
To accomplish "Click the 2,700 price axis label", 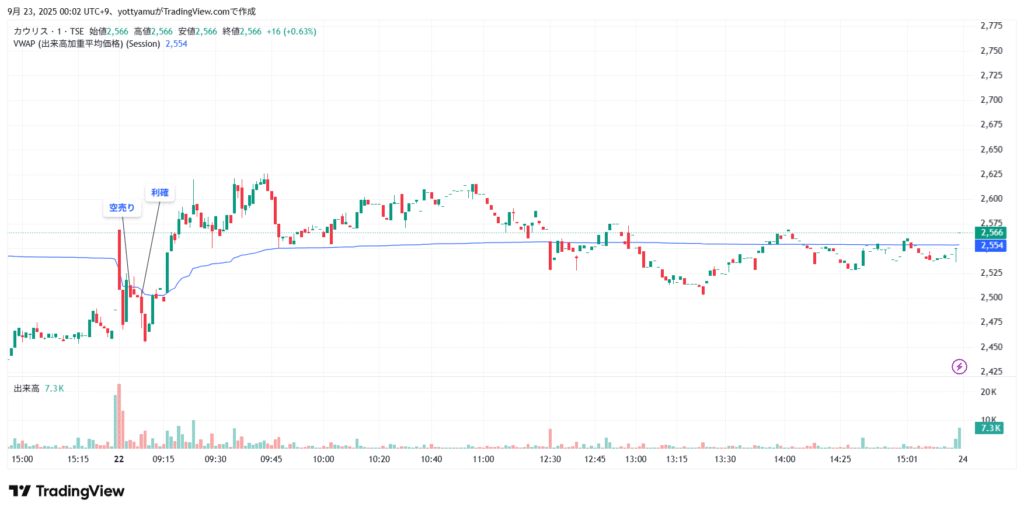I will (991, 99).
